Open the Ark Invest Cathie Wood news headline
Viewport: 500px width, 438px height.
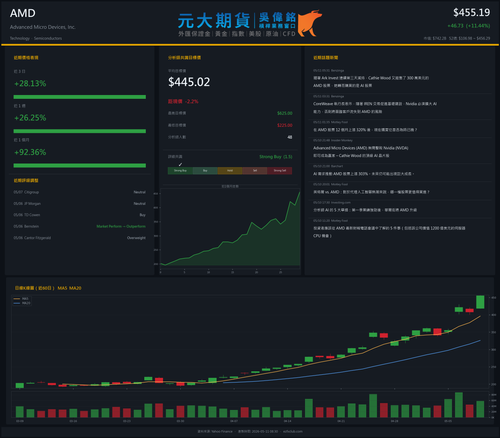(x=371, y=82)
